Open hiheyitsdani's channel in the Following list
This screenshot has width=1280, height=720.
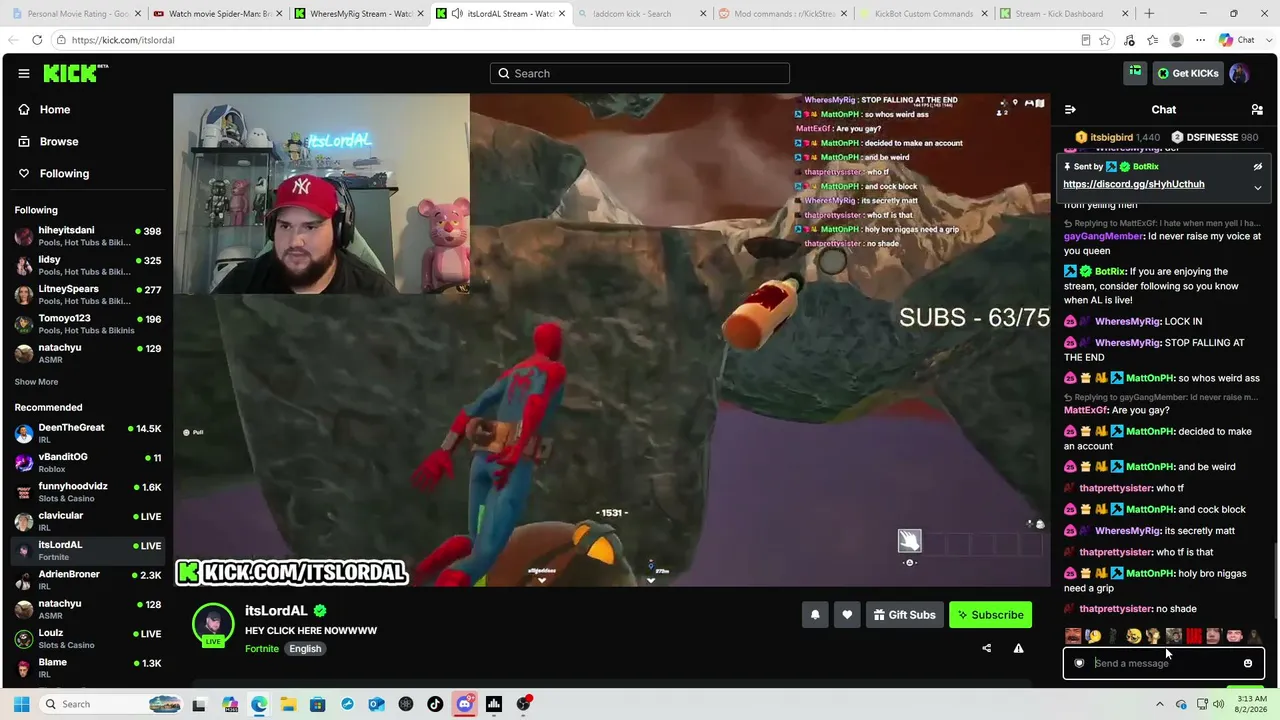point(86,236)
